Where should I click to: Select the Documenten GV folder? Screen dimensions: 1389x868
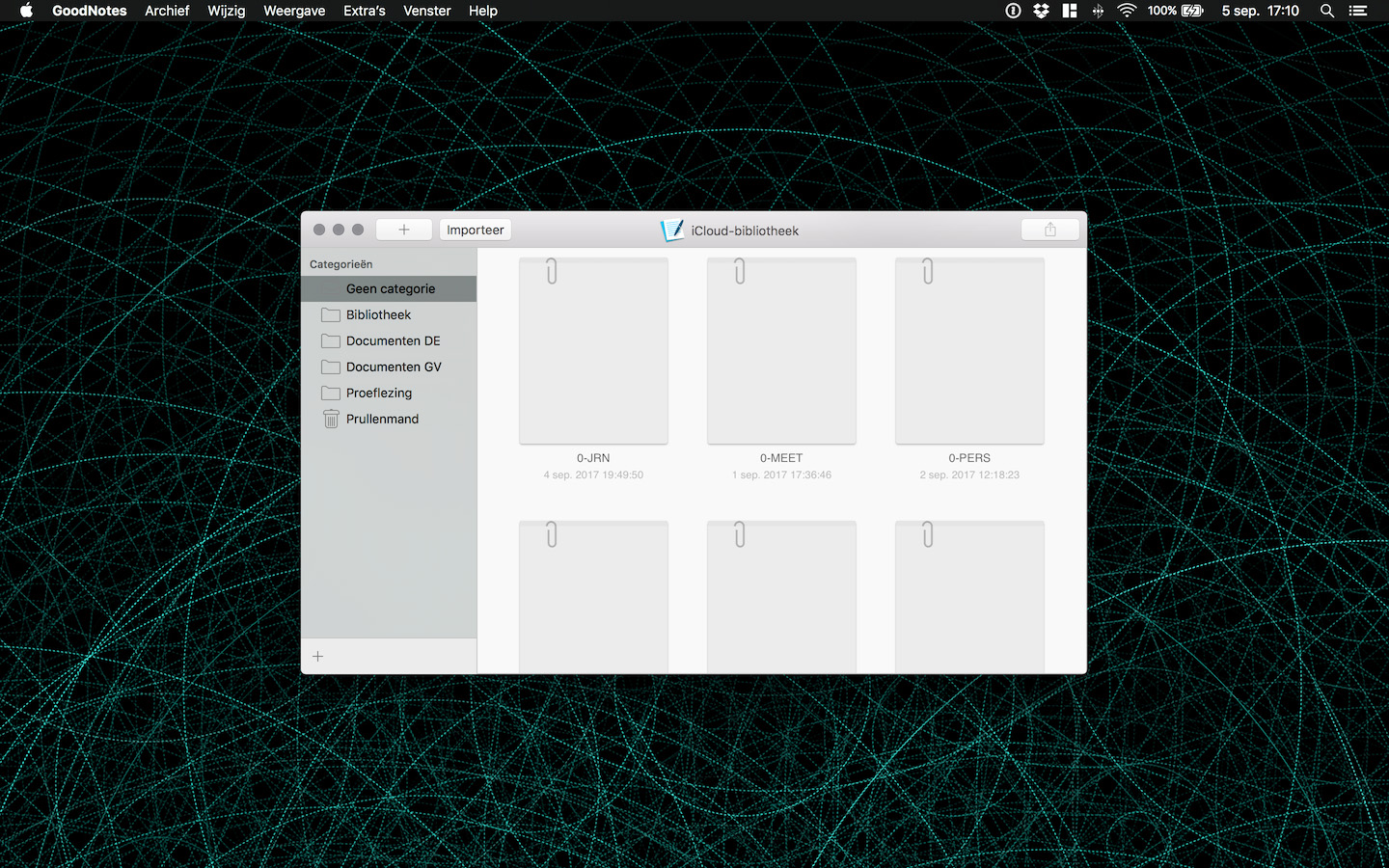[389, 366]
